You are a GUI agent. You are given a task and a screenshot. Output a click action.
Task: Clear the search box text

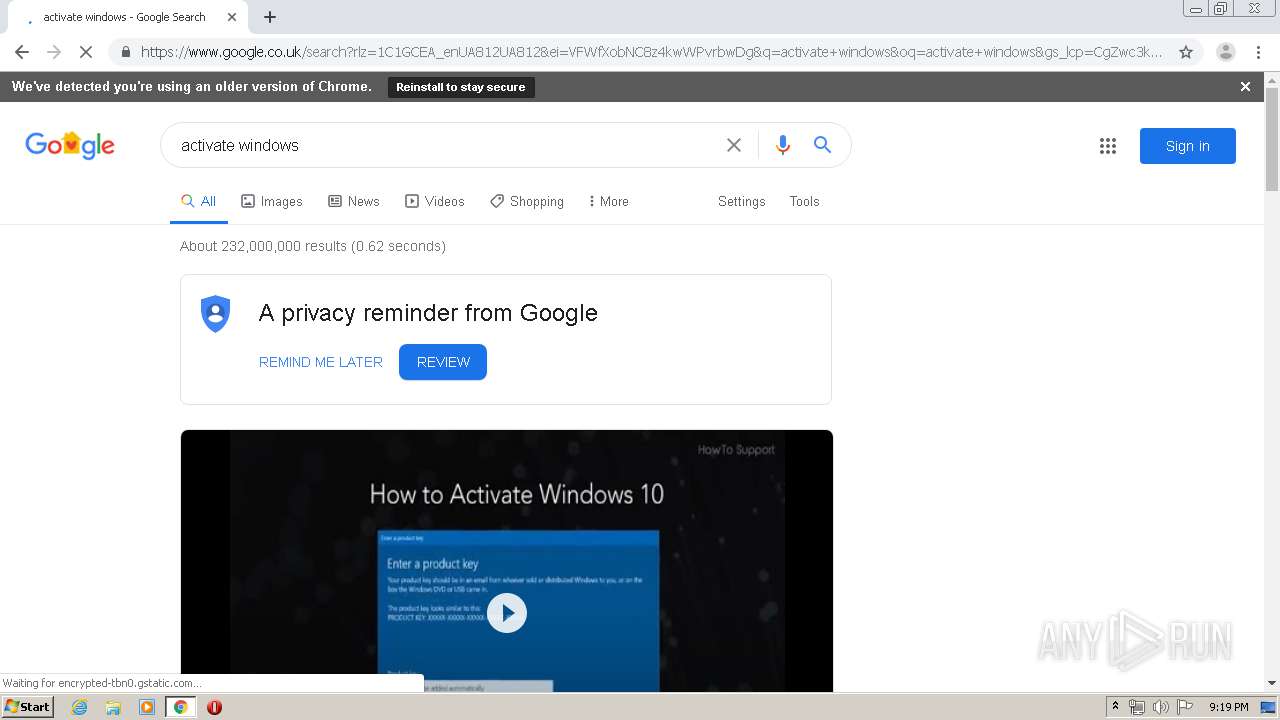click(x=734, y=145)
